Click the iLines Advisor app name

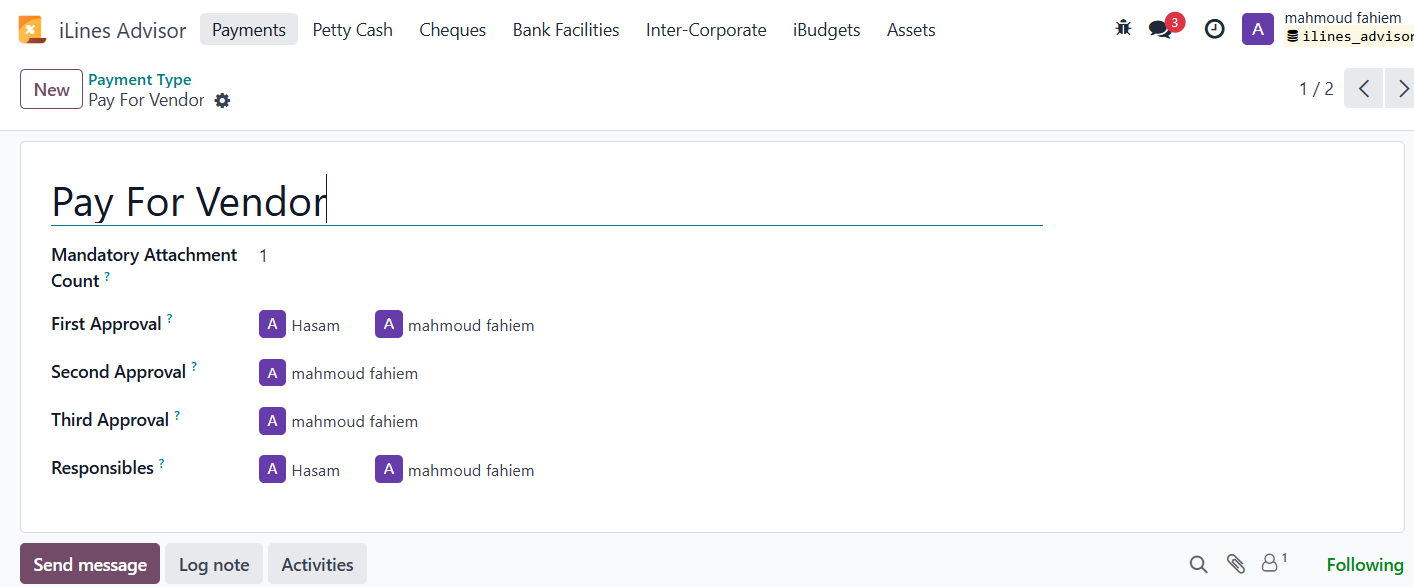(x=123, y=30)
